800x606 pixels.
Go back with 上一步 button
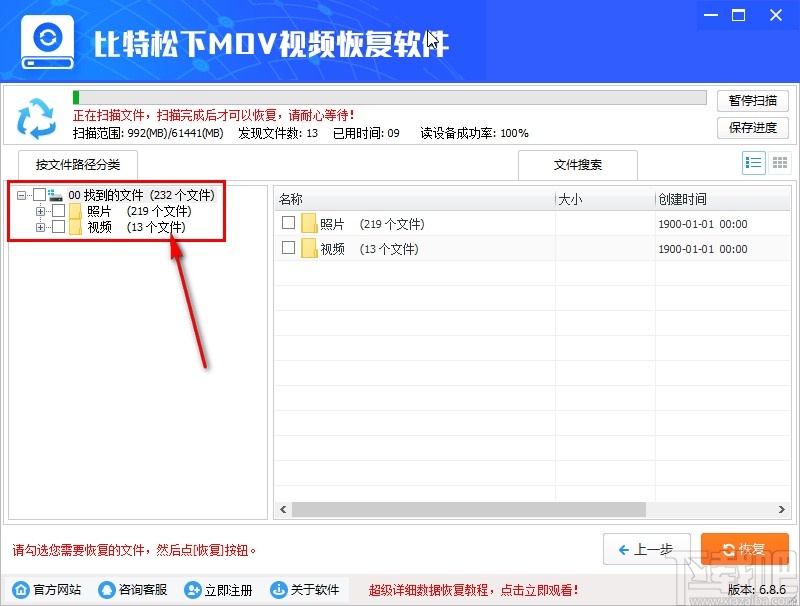click(x=646, y=549)
